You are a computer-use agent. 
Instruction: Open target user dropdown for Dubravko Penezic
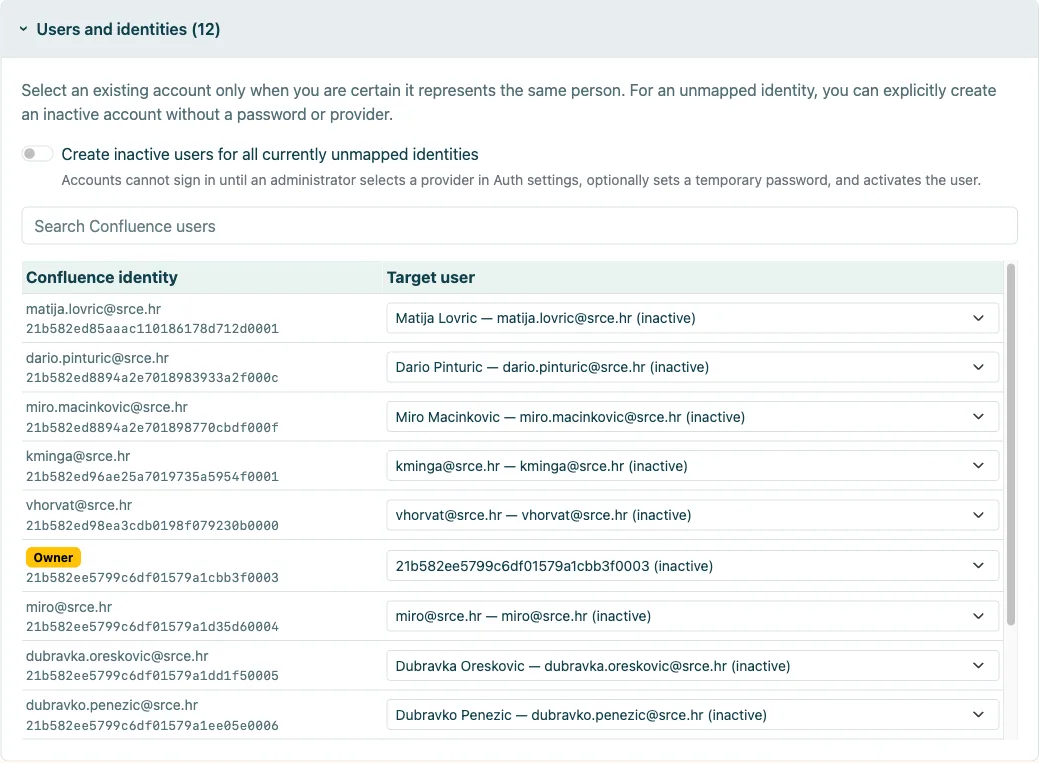pos(692,715)
